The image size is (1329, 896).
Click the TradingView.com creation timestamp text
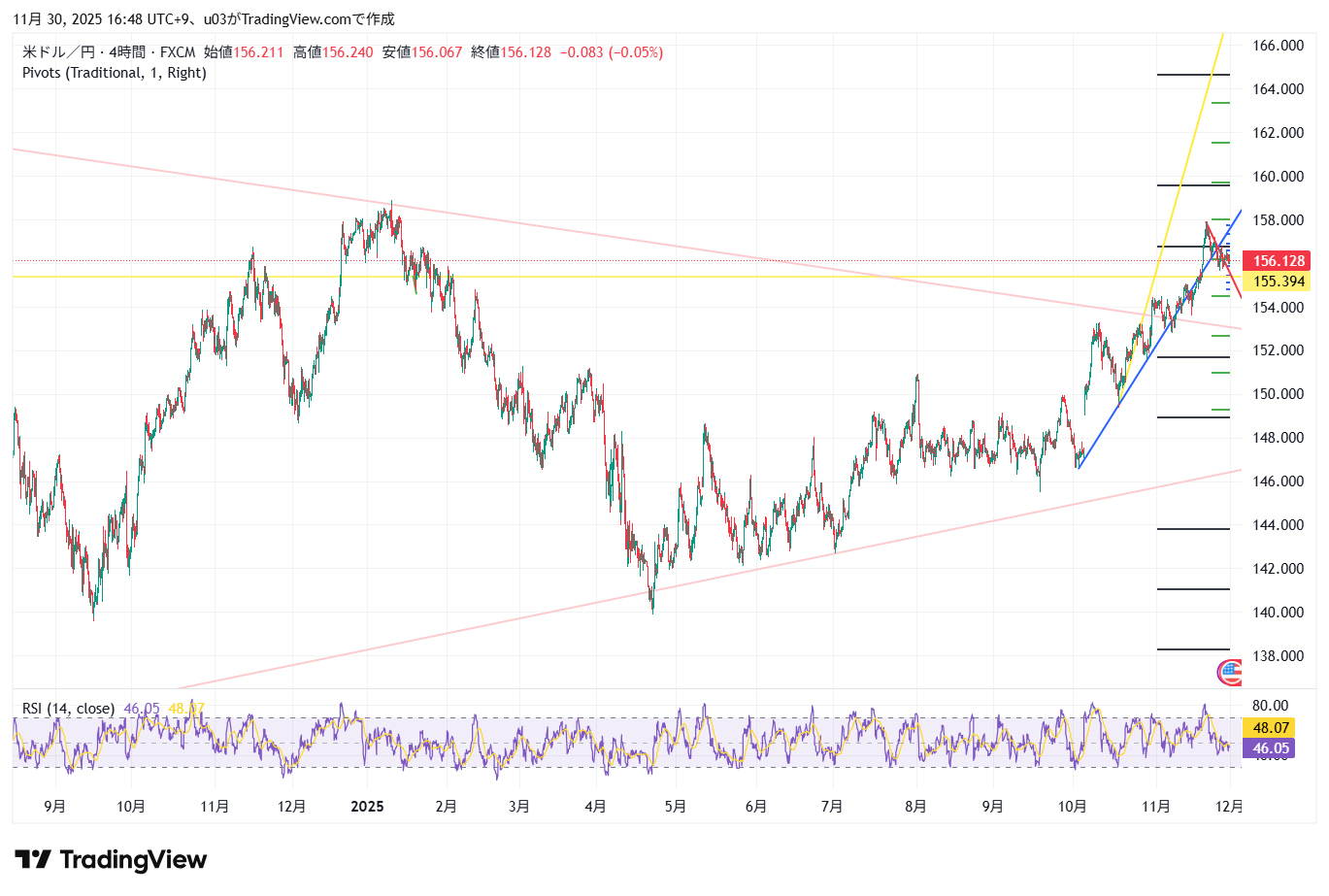204,19
